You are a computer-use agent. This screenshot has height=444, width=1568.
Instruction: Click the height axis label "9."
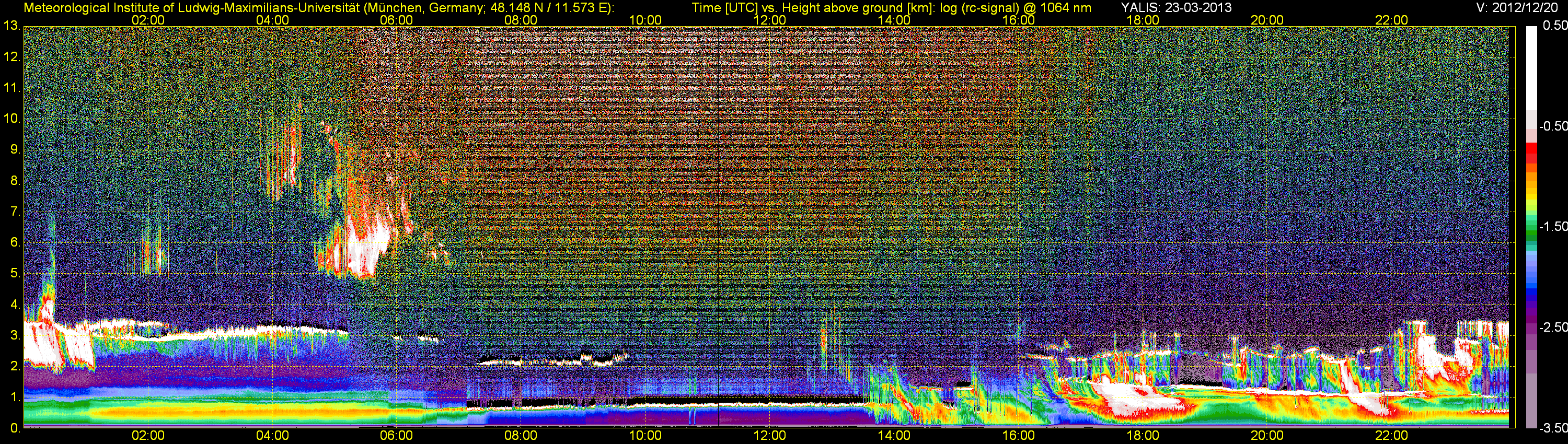15,149
